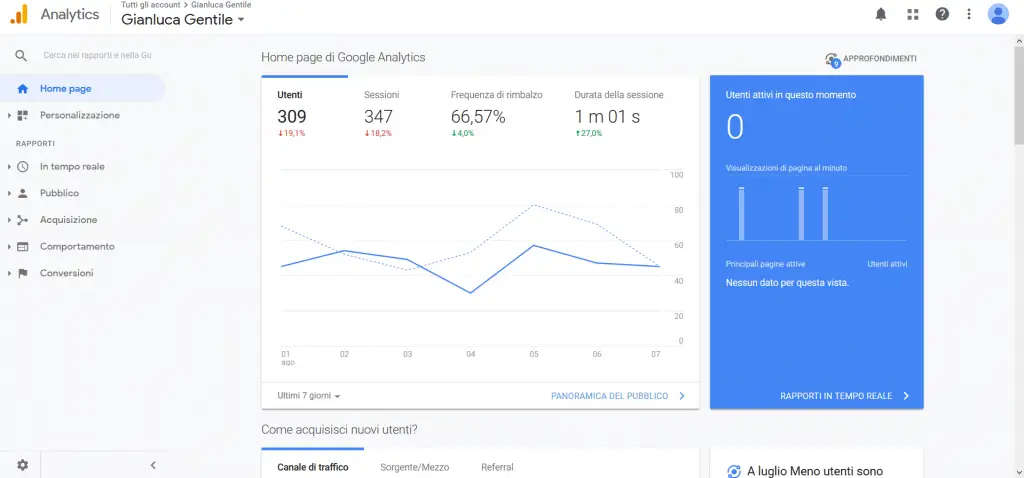Screen dimensions: 1024x478
Task: Click the A luglio Meno utenti sono heading
Action: pos(815,471)
